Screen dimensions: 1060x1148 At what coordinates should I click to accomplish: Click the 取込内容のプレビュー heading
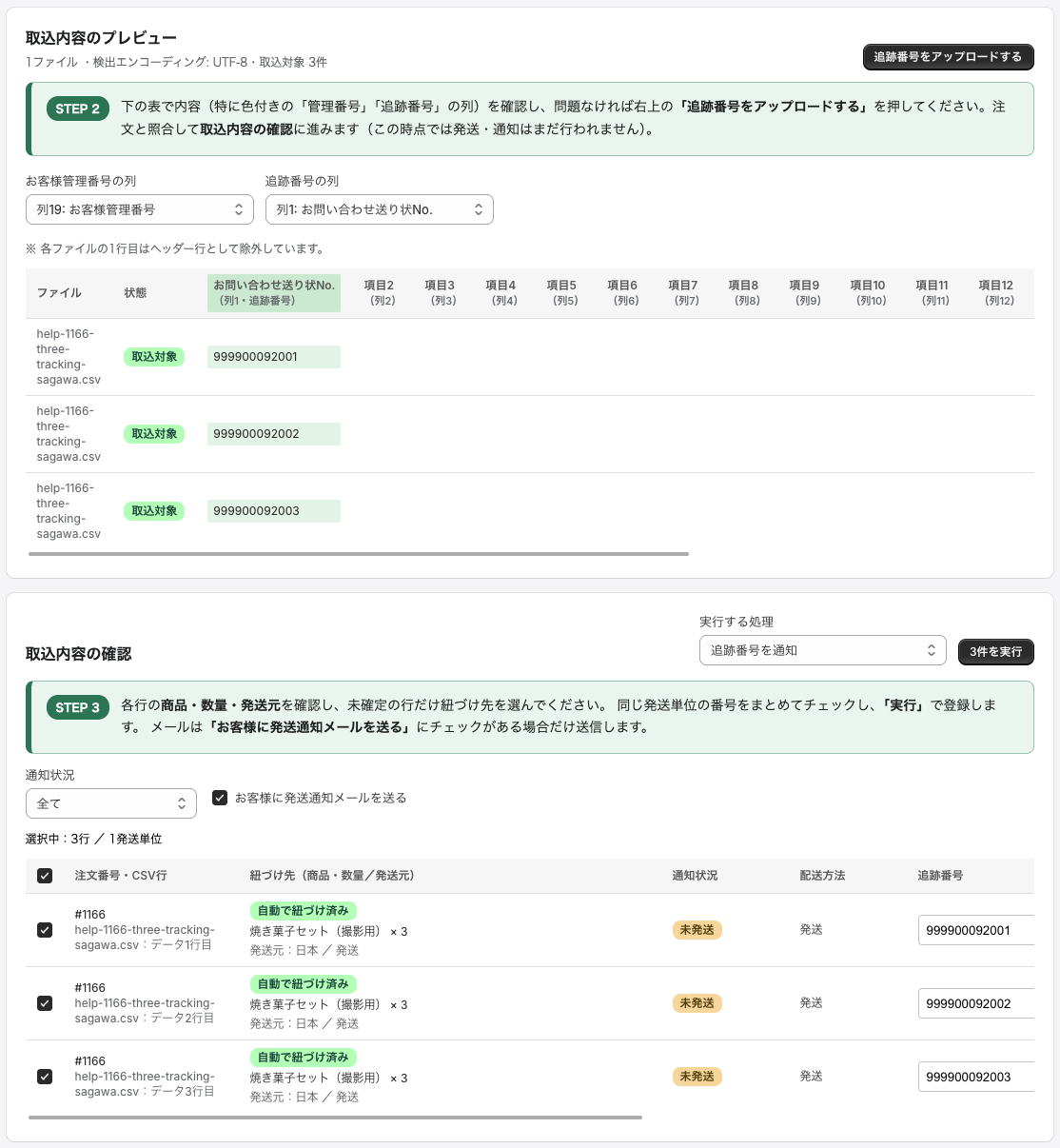tap(101, 38)
